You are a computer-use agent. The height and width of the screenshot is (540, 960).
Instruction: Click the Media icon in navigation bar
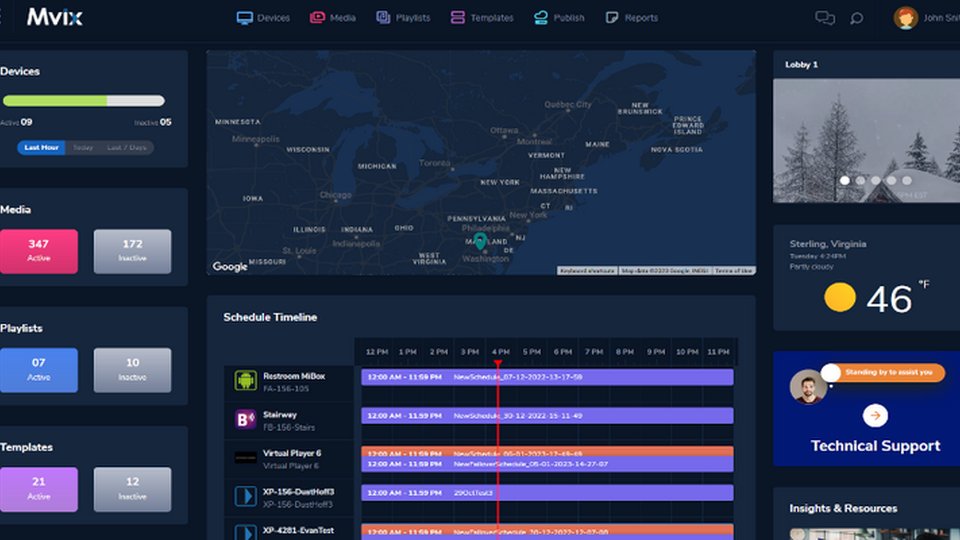(x=318, y=17)
